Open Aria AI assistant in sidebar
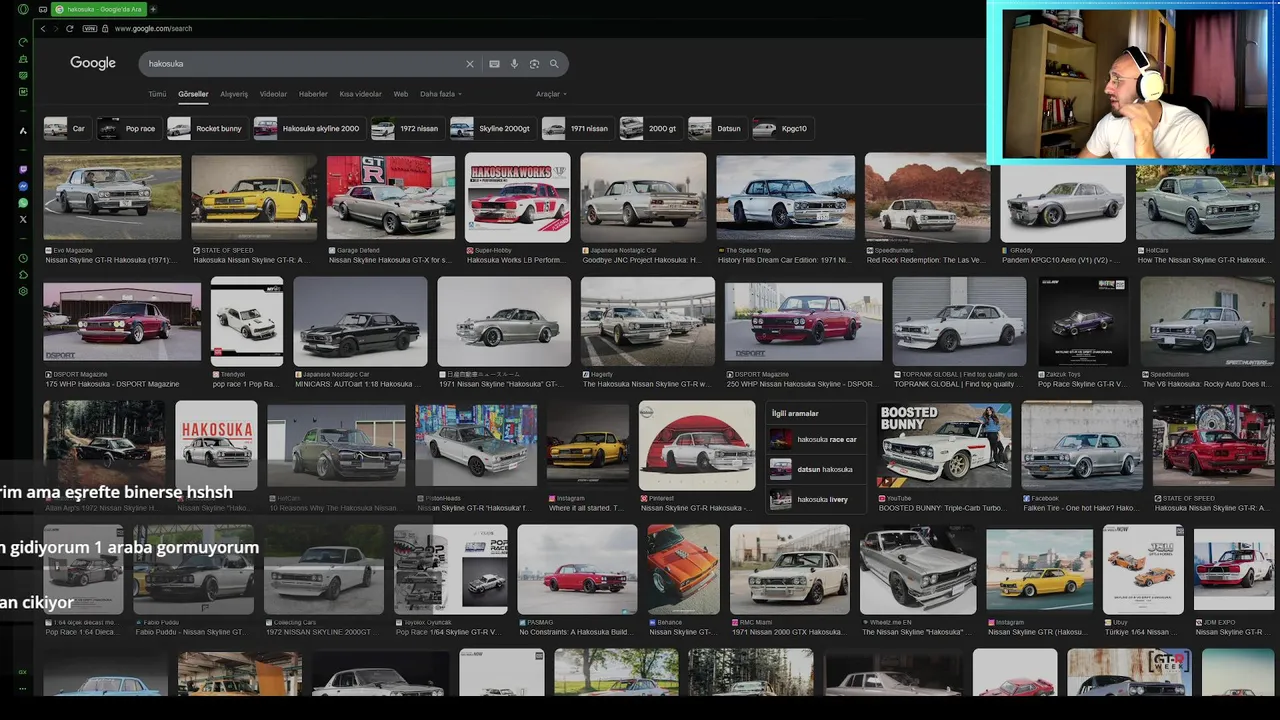Screen dimensions: 1280x720 click(23, 131)
